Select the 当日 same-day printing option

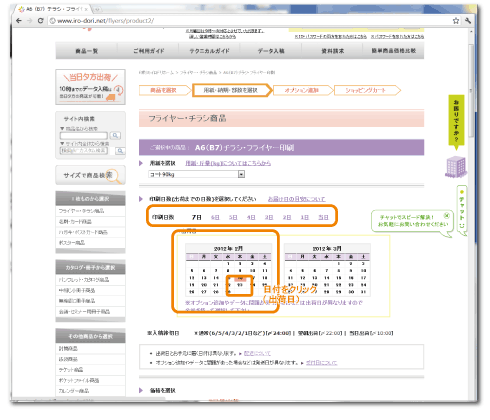(323, 217)
